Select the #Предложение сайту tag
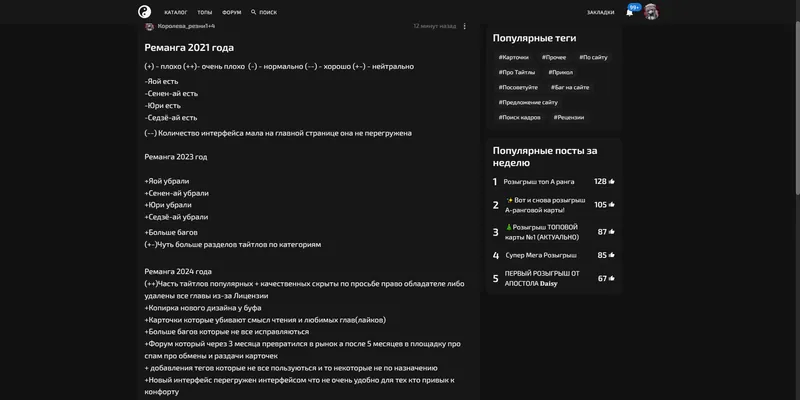The image size is (800, 400). 528,103
